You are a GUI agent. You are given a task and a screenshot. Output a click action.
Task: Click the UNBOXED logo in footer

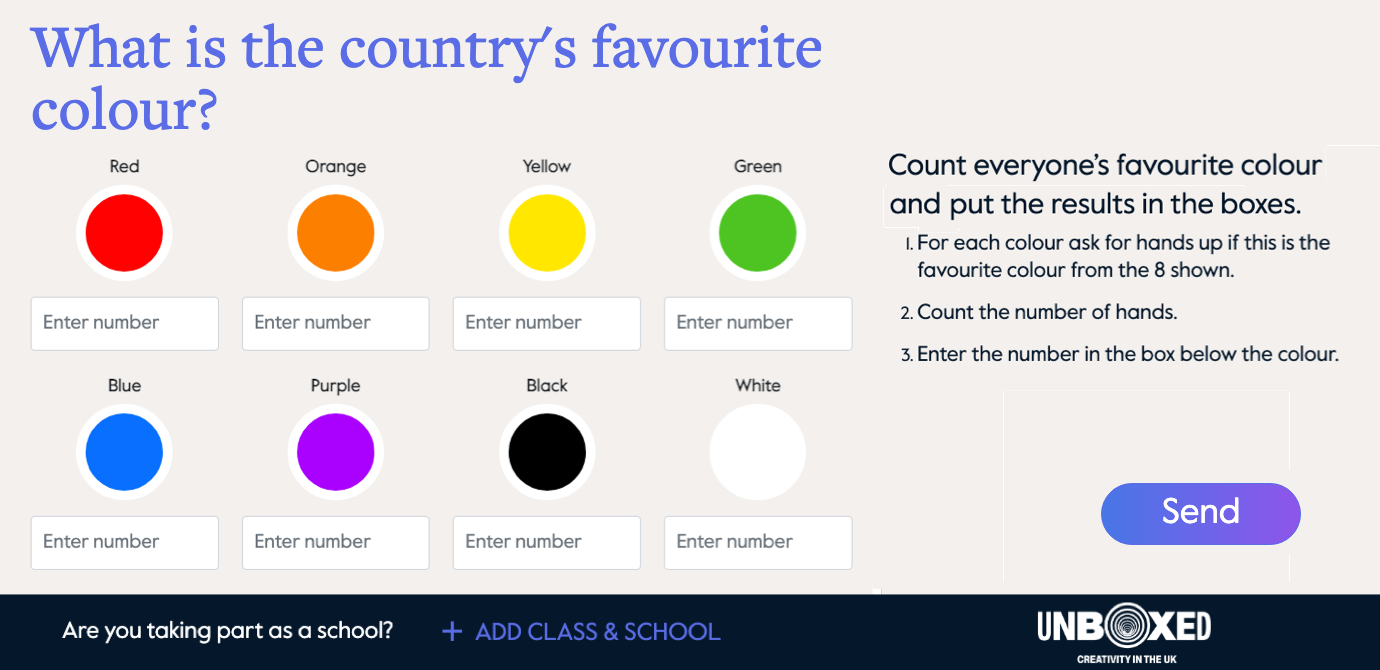[x=1124, y=629]
